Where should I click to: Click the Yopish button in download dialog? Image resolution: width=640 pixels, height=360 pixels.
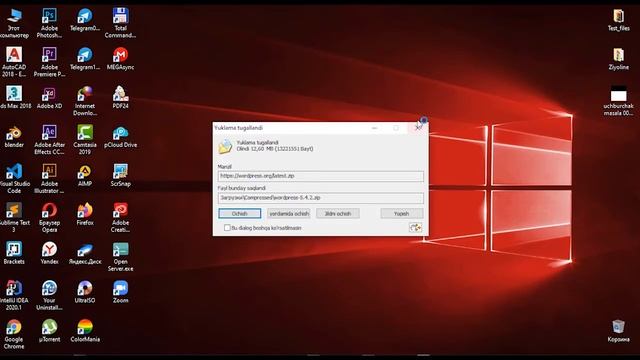click(402, 213)
